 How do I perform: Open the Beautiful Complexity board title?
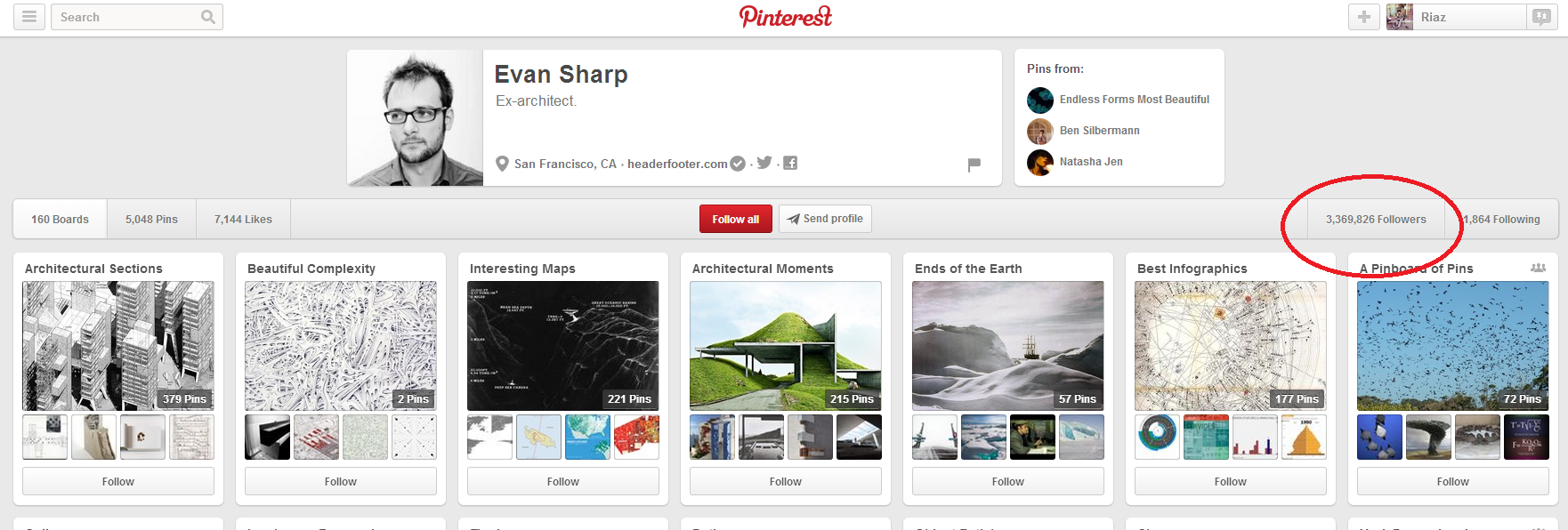(x=311, y=269)
